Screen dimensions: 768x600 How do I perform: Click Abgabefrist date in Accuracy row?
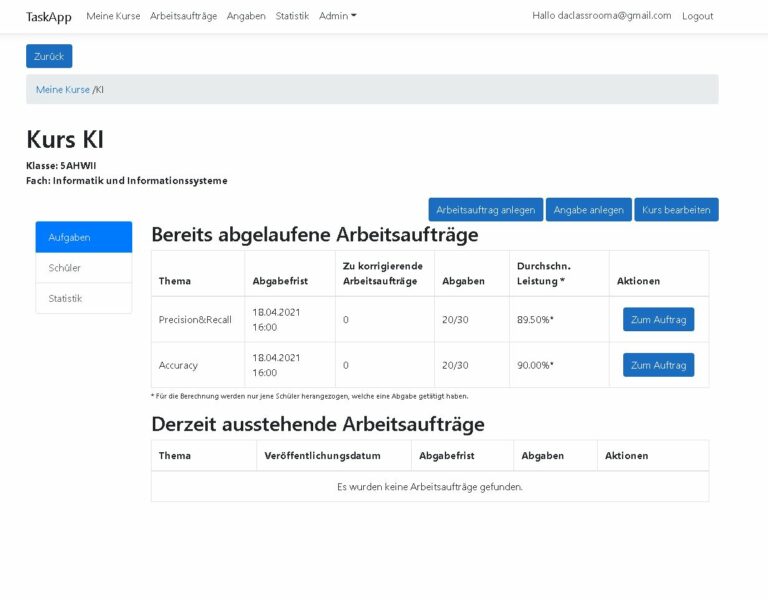click(276, 365)
